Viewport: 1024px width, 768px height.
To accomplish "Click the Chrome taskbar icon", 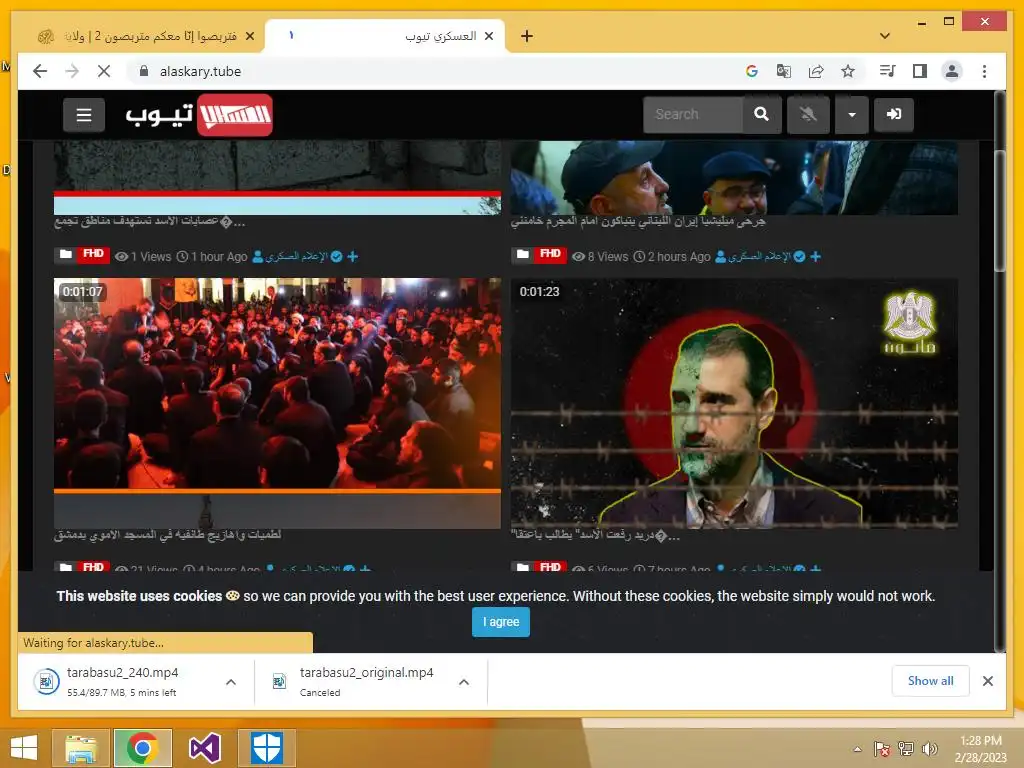I will [142, 748].
